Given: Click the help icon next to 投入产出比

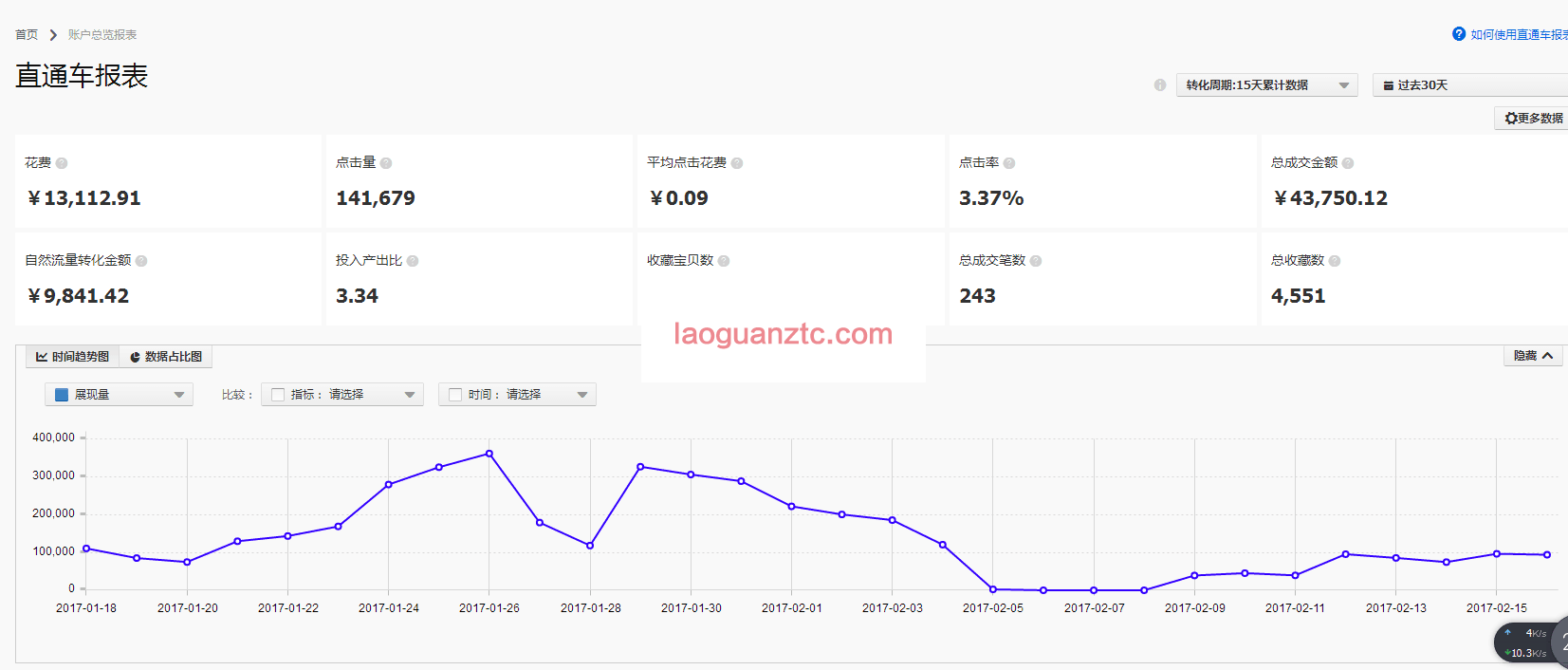Looking at the screenshot, I should (413, 261).
